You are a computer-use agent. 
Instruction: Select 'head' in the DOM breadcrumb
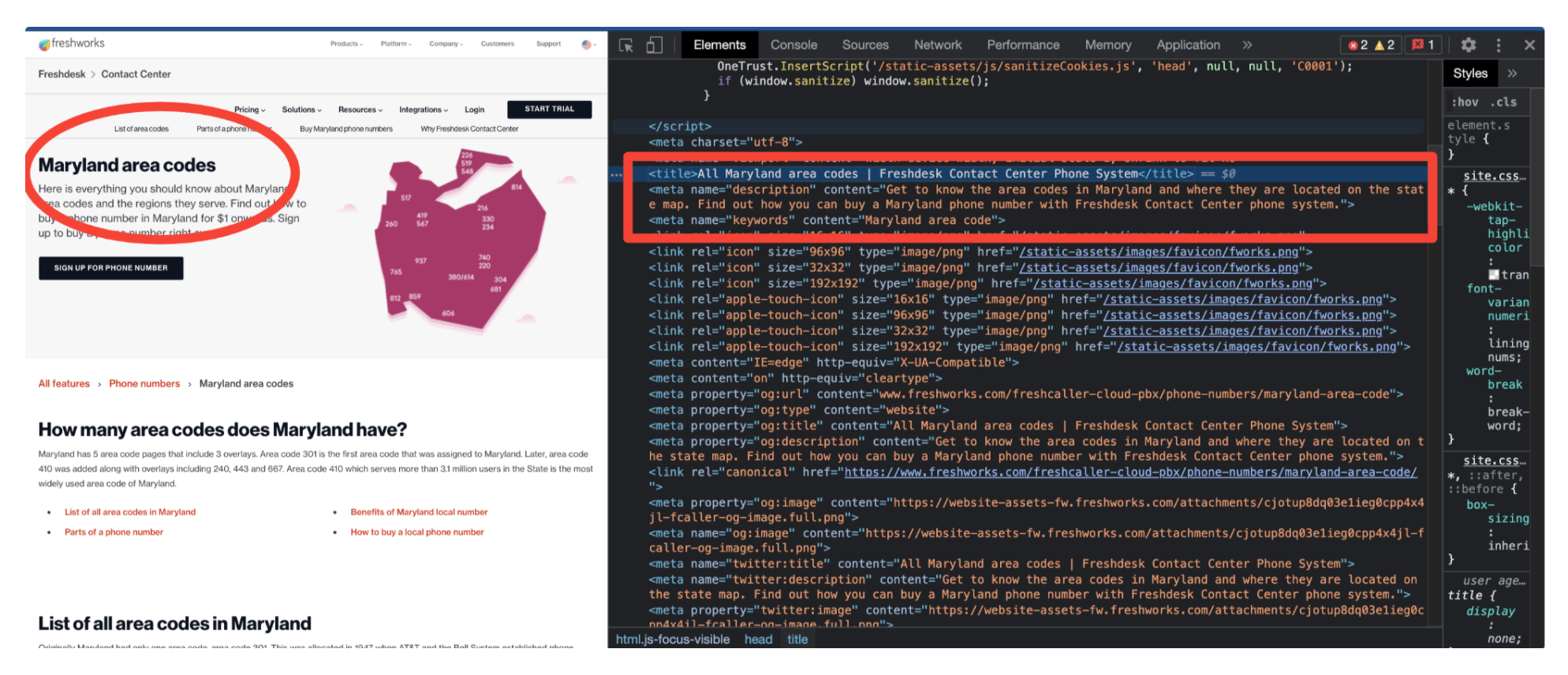(x=758, y=640)
